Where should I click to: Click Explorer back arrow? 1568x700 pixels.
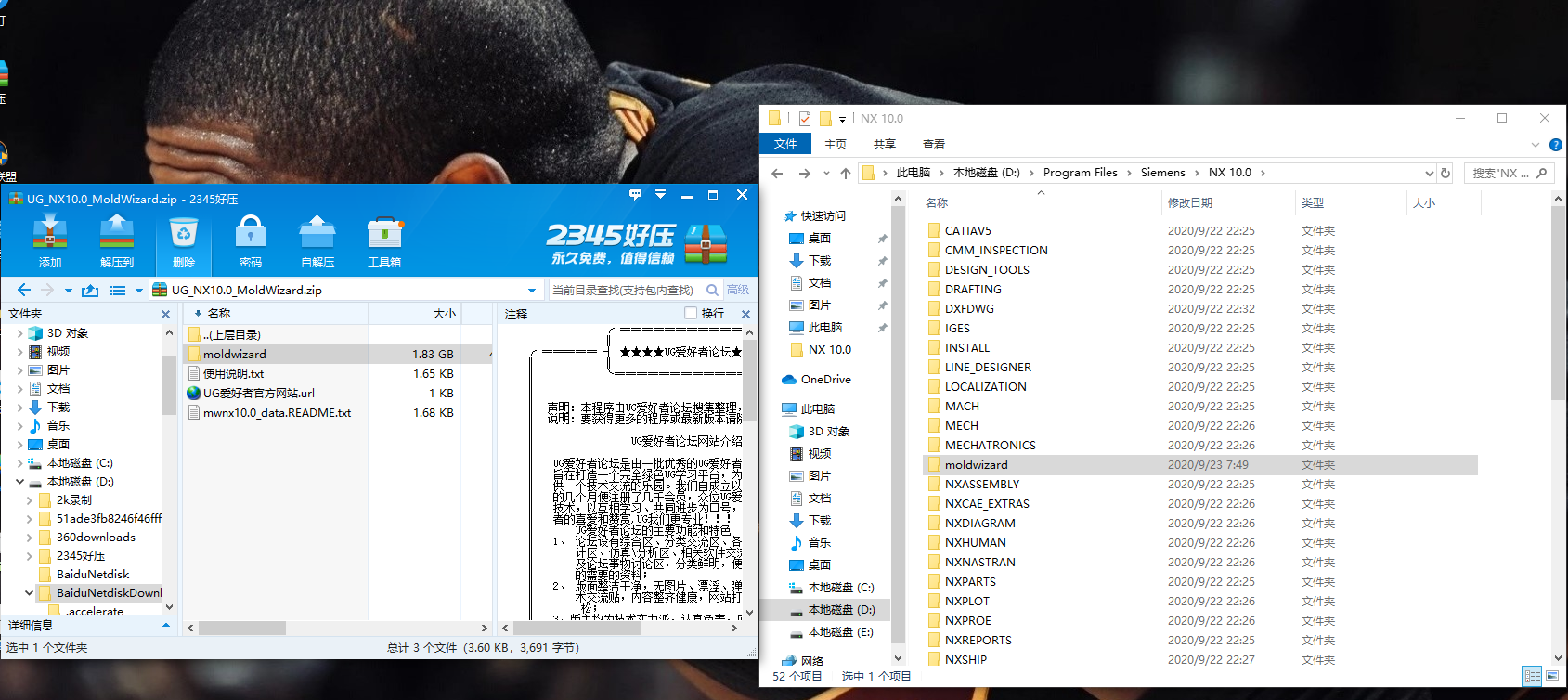[777, 173]
